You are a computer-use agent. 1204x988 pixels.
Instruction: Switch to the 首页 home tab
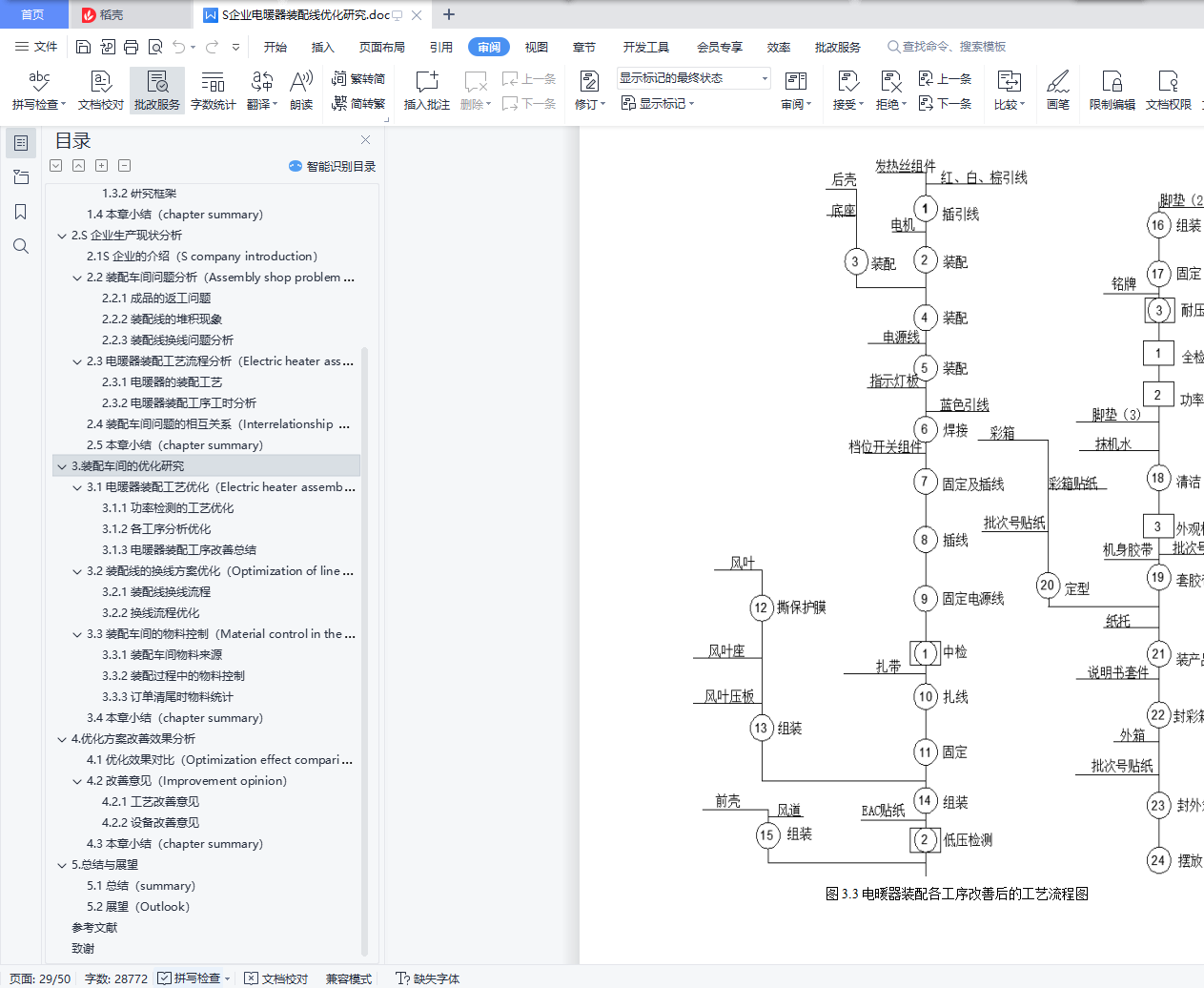click(33, 14)
